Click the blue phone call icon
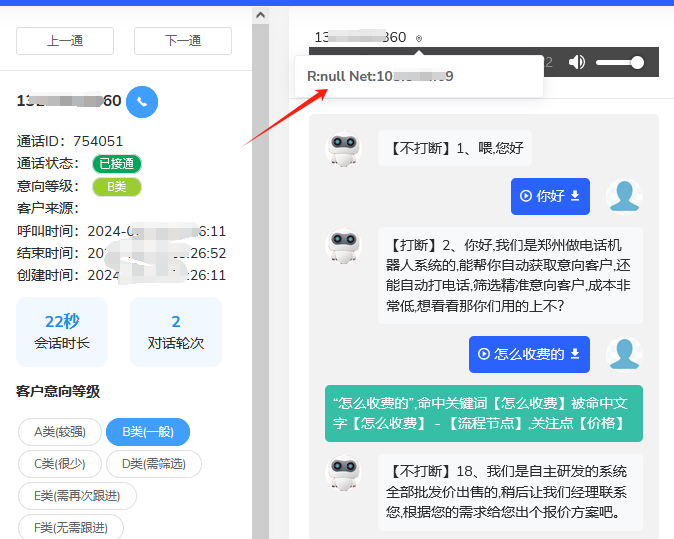The image size is (674, 539). (142, 101)
